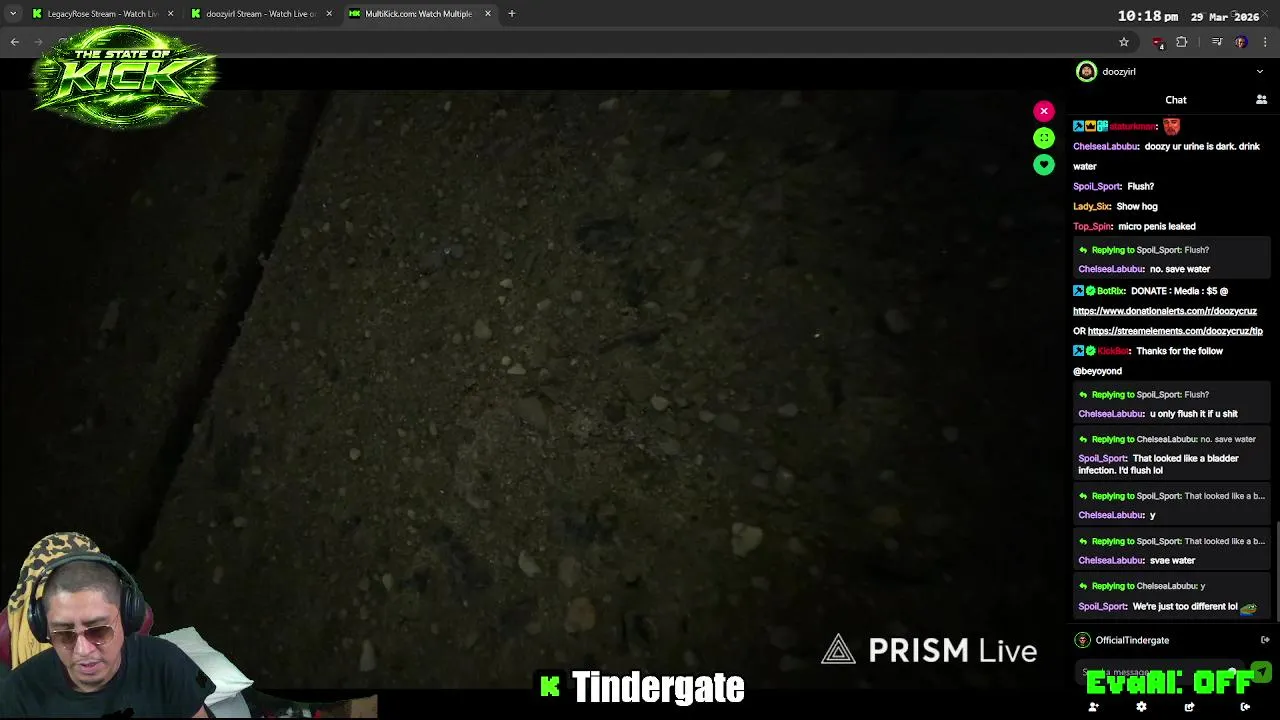Image resolution: width=1280 pixels, height=720 pixels.
Task: Select the Chat header tab
Action: tap(1176, 100)
